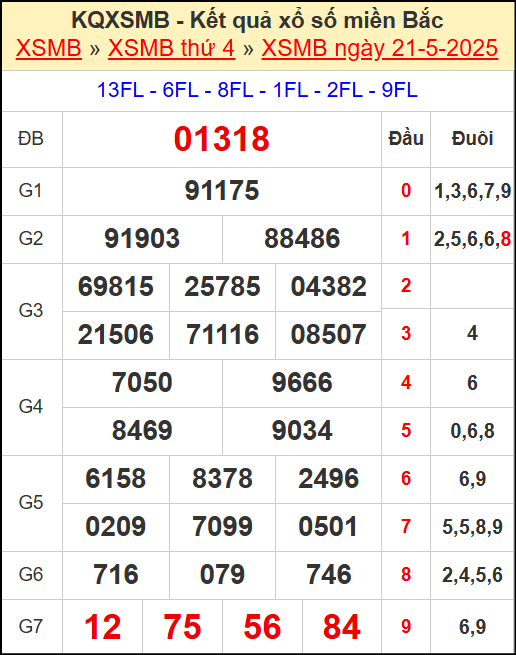Select the G5 number 7099
The width and height of the screenshot is (516, 655).
point(222,527)
